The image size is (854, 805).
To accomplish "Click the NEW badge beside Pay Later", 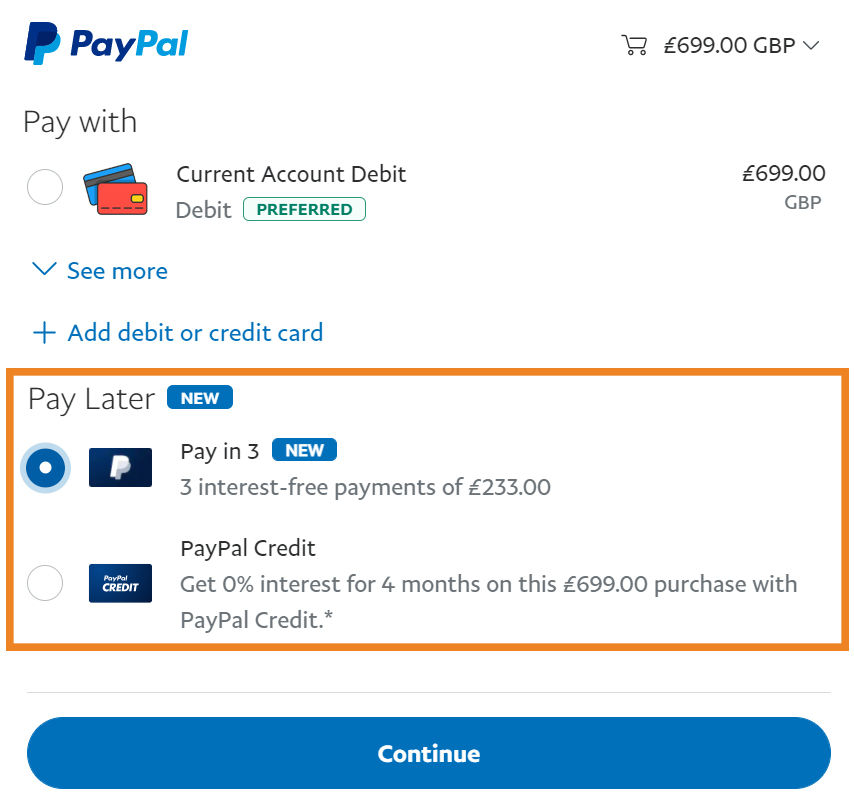I will pos(199,397).
